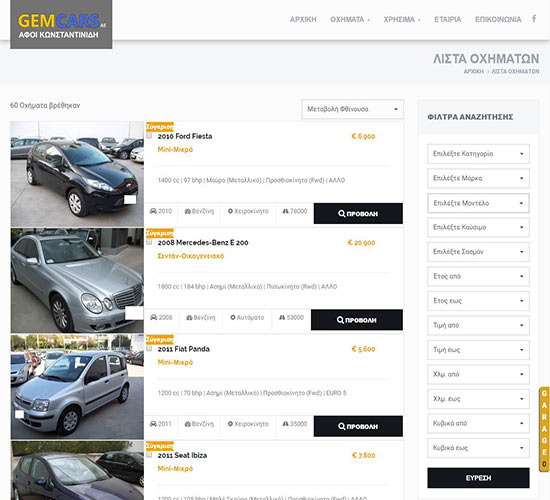Tick compare checkbox for 2010 Ford Fiesta
Viewport: 550px width, 500px height.
coord(149,135)
